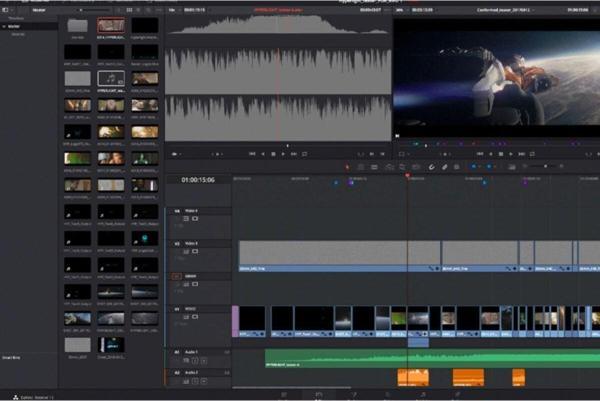The width and height of the screenshot is (600, 401).
Task: Play the source viewer forward
Action: tap(283, 154)
